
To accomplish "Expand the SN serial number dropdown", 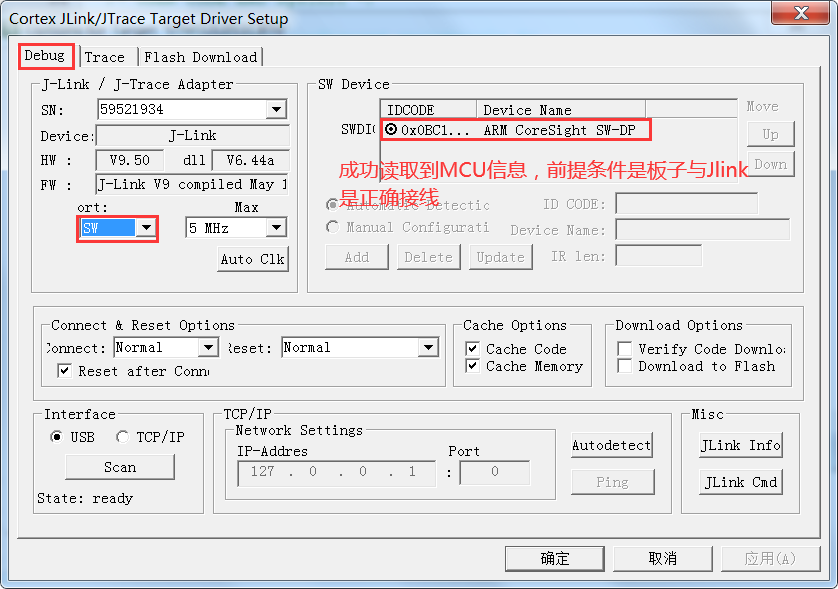I will pyautogui.click(x=276, y=110).
